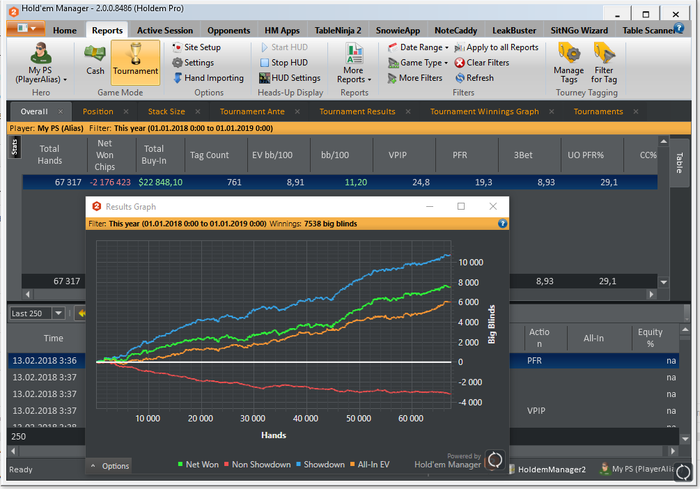The image size is (700, 489).
Task: Select the Position report tab
Action: 98,112
